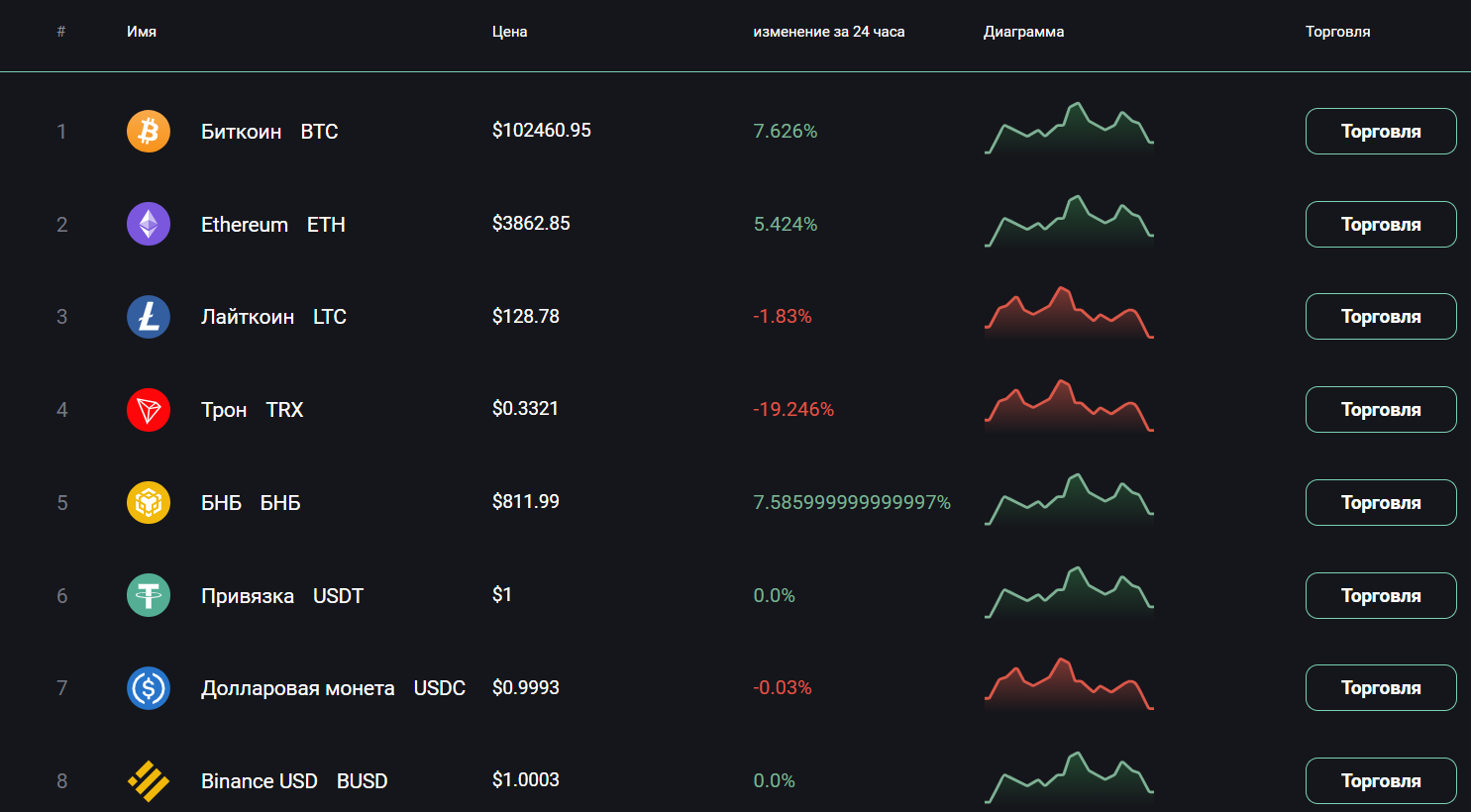Select the Litecoin blue coin icon
Screen dimensions: 1471x812
pyautogui.click(x=149, y=317)
